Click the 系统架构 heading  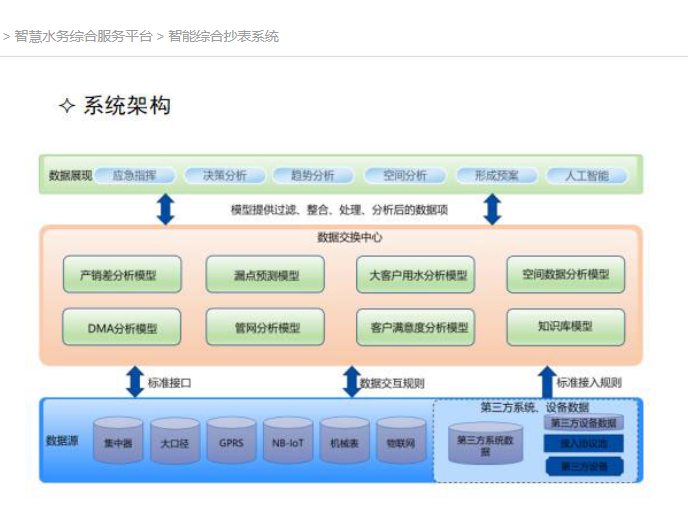coord(127,105)
